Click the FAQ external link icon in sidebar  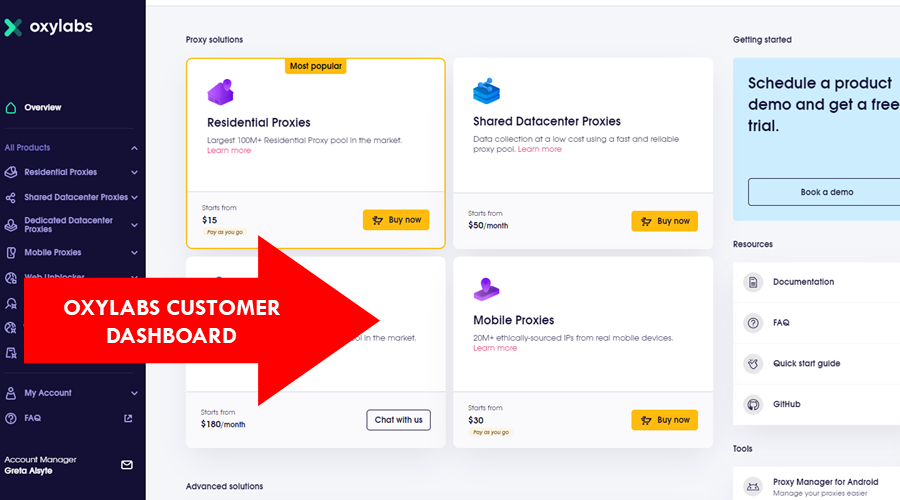(127, 418)
